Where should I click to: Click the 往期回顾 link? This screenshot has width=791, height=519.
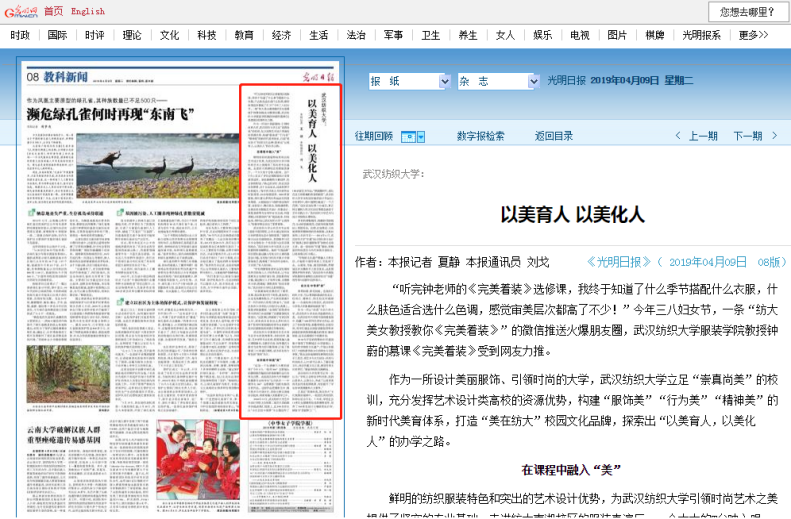[x=373, y=136]
